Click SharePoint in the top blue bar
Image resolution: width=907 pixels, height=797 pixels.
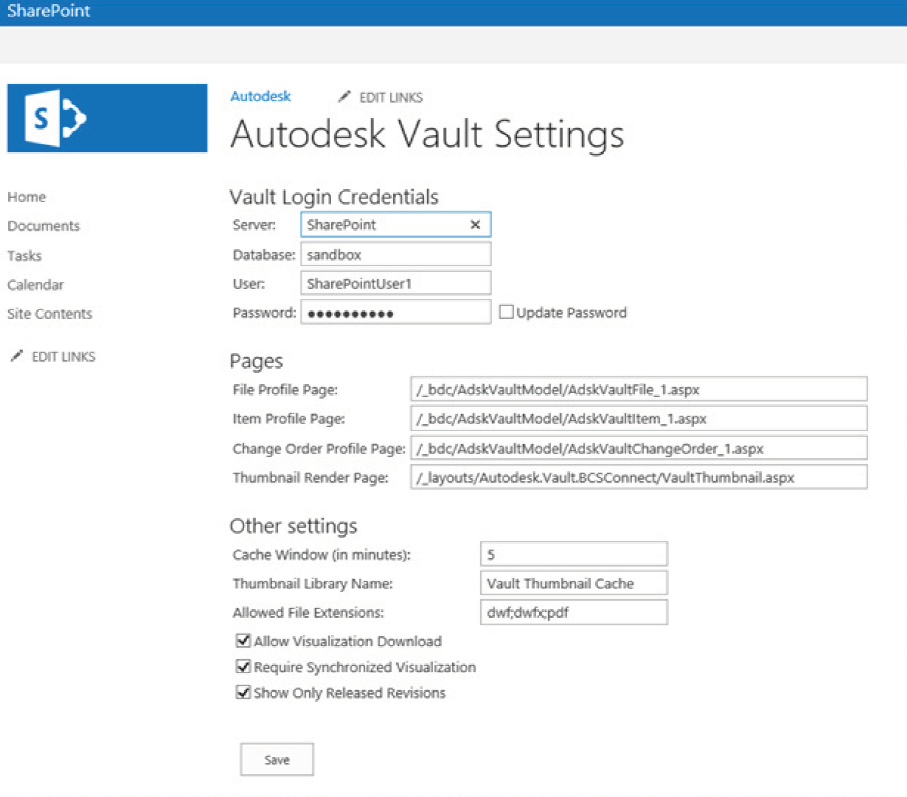[48, 12]
